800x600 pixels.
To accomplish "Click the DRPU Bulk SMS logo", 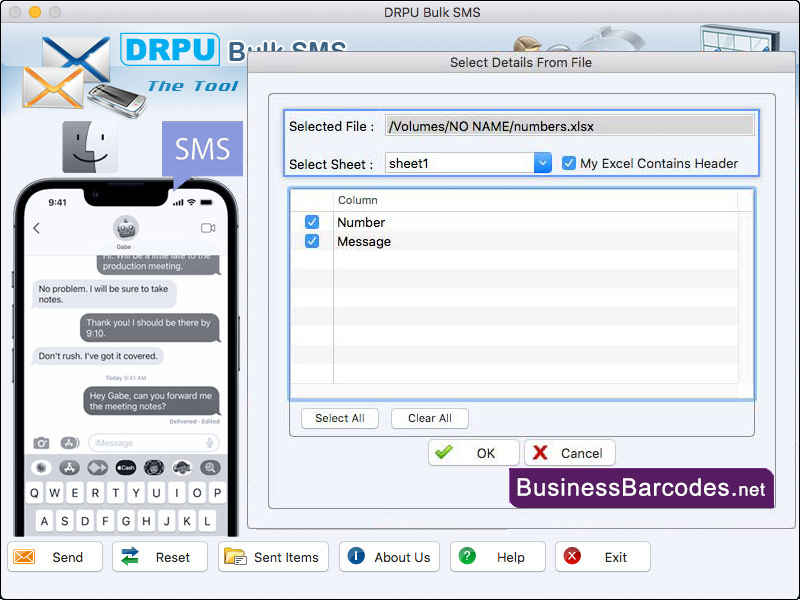I will click(170, 49).
